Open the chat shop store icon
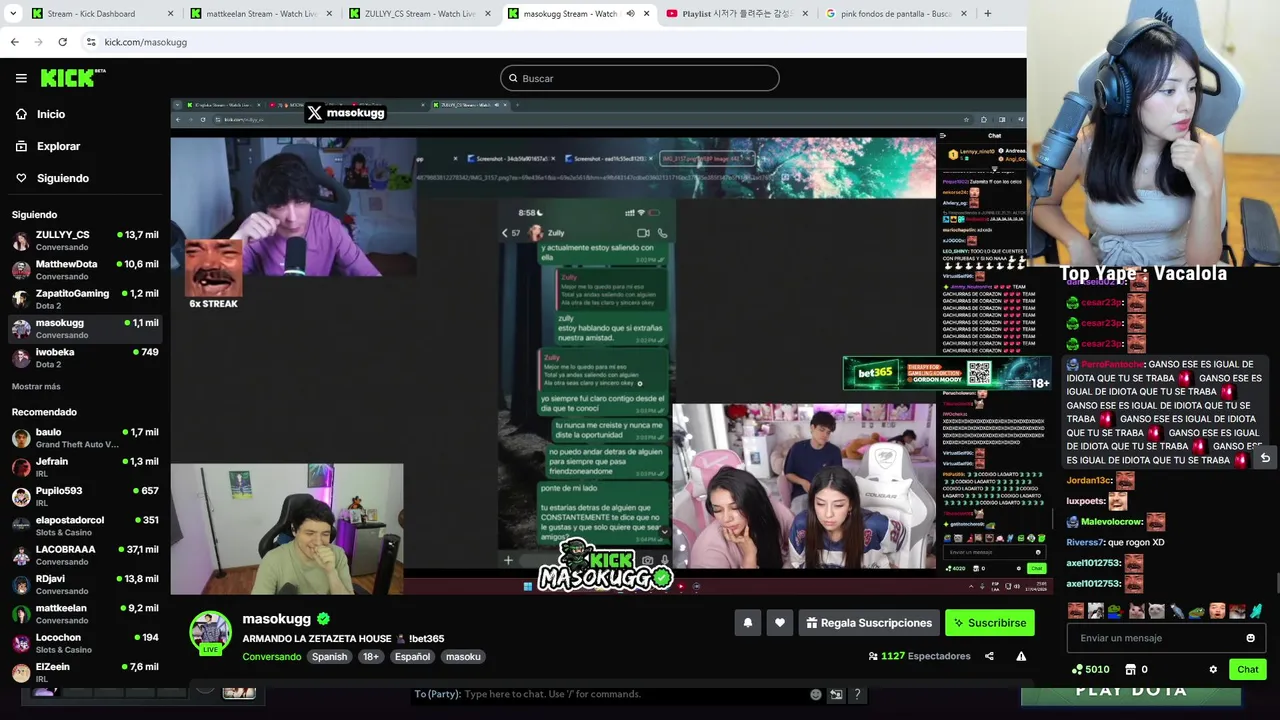This screenshot has width=1280, height=720. pos(1130,670)
